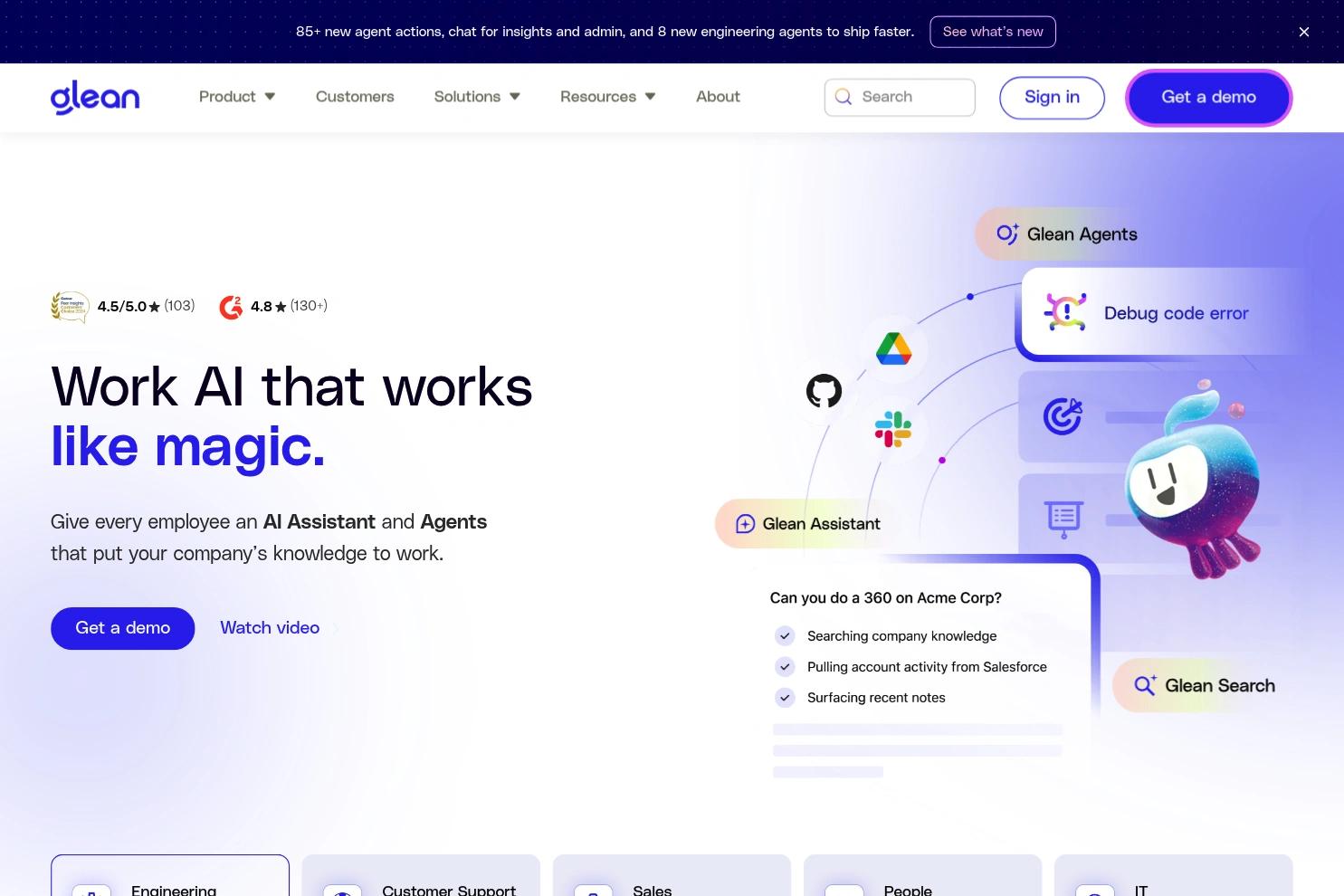The width and height of the screenshot is (1344, 896).
Task: Click the Slack icon
Action: point(893,429)
